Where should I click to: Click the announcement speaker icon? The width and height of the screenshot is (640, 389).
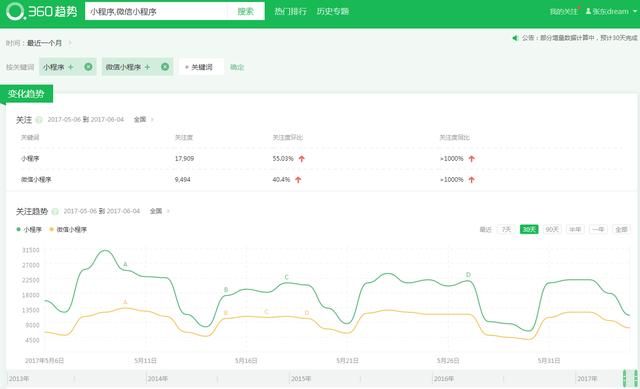(515, 38)
